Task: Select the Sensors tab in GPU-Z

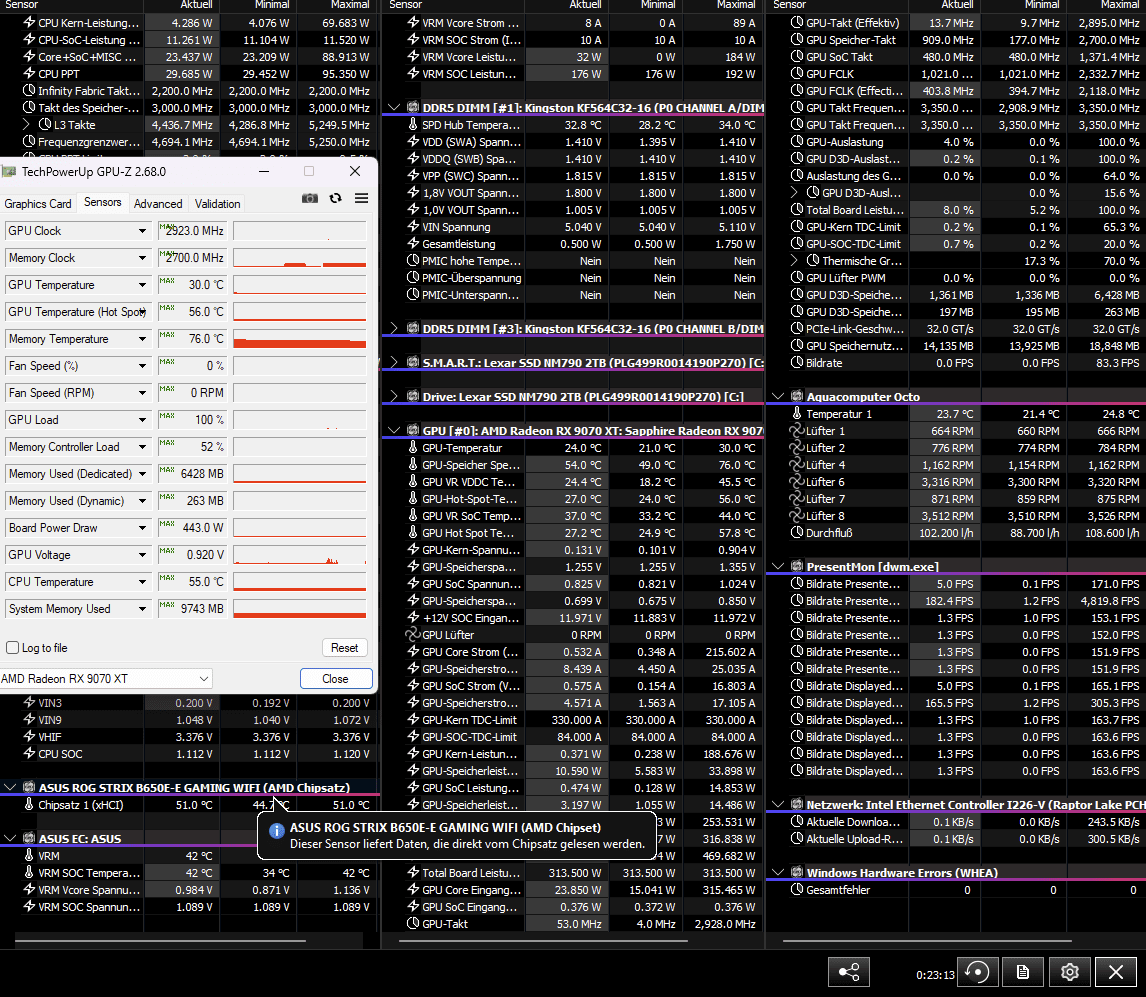Action: (x=103, y=202)
